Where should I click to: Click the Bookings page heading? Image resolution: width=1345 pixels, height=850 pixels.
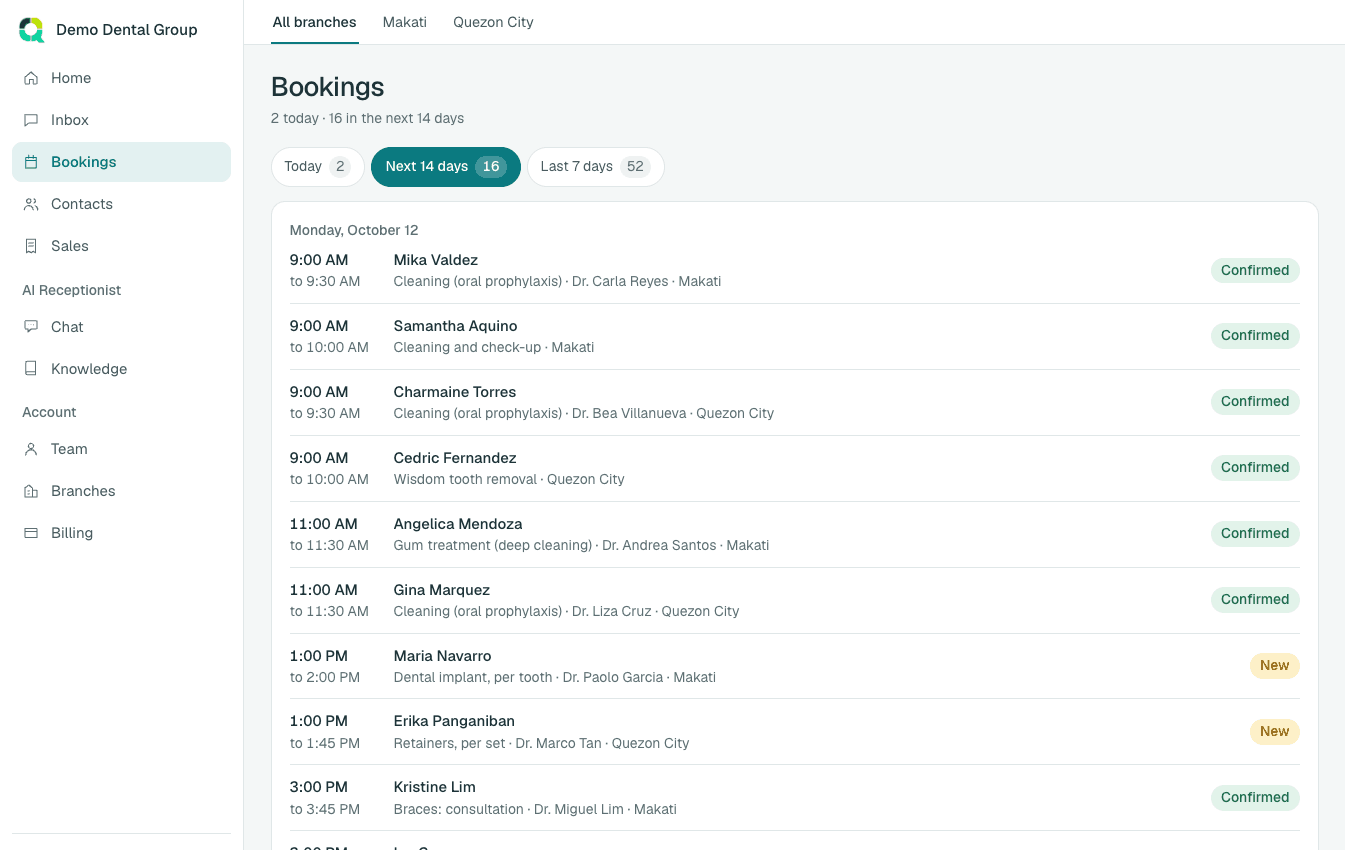[x=328, y=87]
